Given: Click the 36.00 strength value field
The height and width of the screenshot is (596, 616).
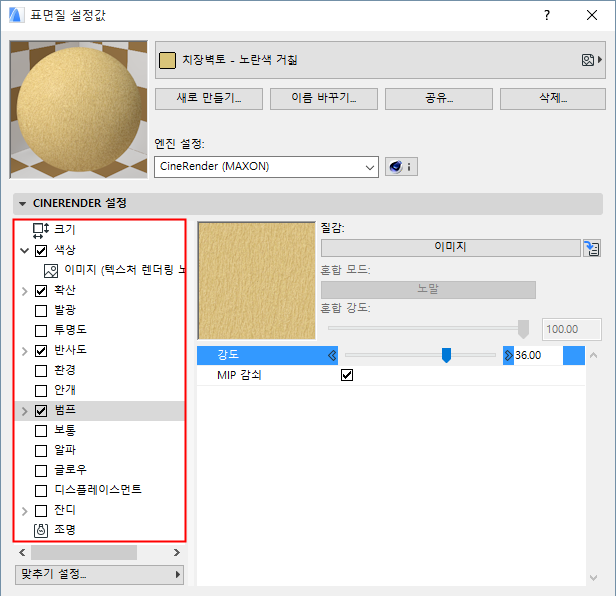Looking at the screenshot, I should pos(538,356).
